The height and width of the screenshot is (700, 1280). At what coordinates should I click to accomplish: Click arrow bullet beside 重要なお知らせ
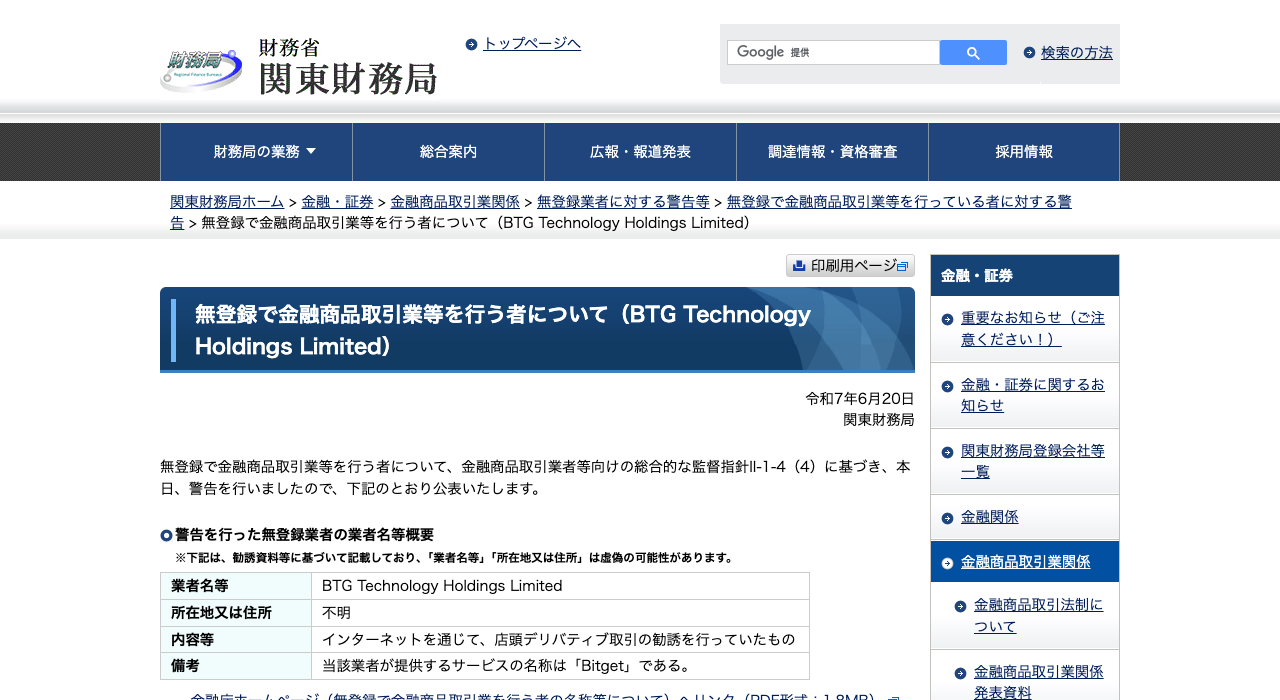[x=947, y=319]
